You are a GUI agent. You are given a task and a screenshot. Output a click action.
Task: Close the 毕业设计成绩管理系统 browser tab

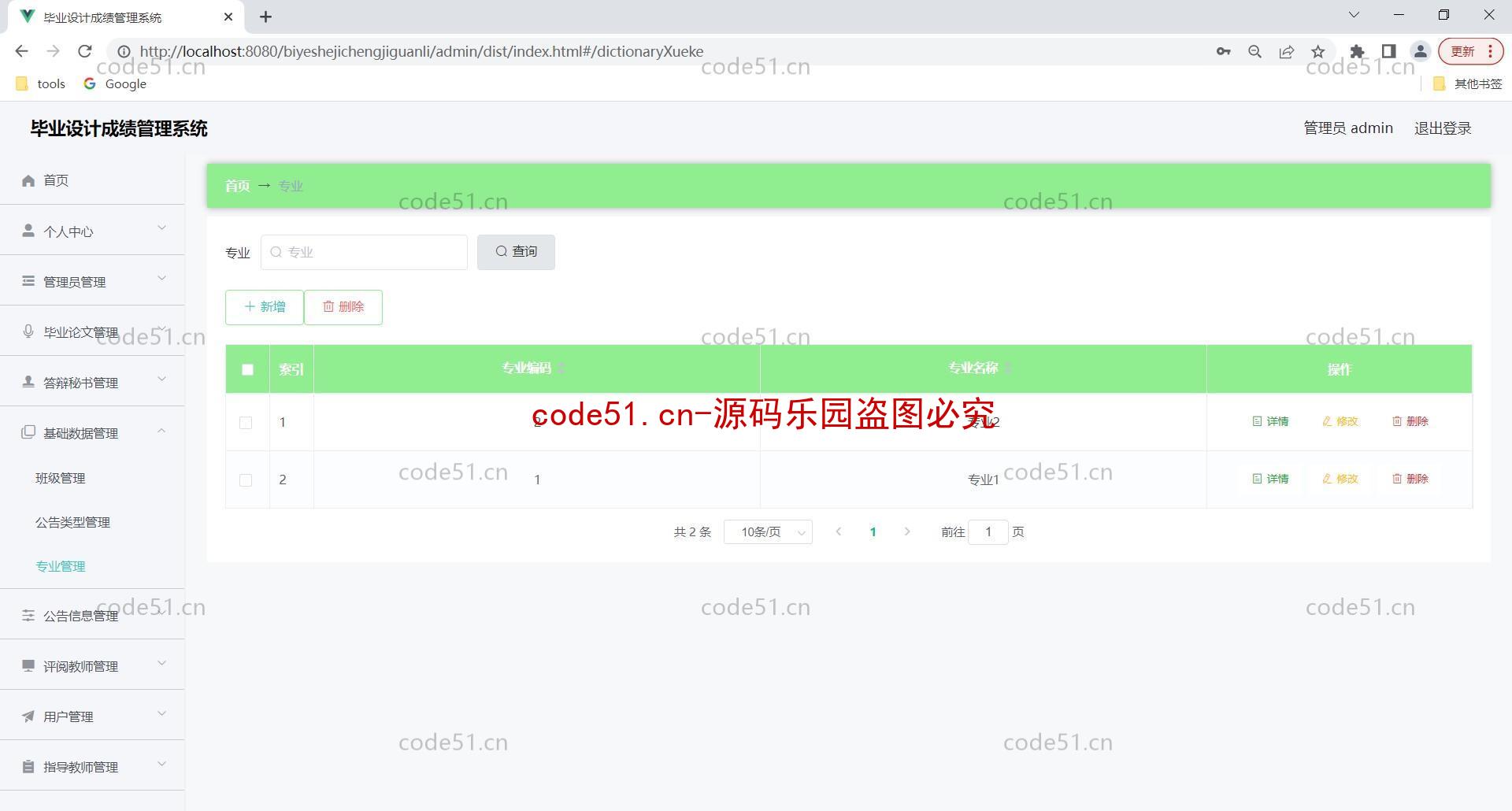click(x=228, y=17)
